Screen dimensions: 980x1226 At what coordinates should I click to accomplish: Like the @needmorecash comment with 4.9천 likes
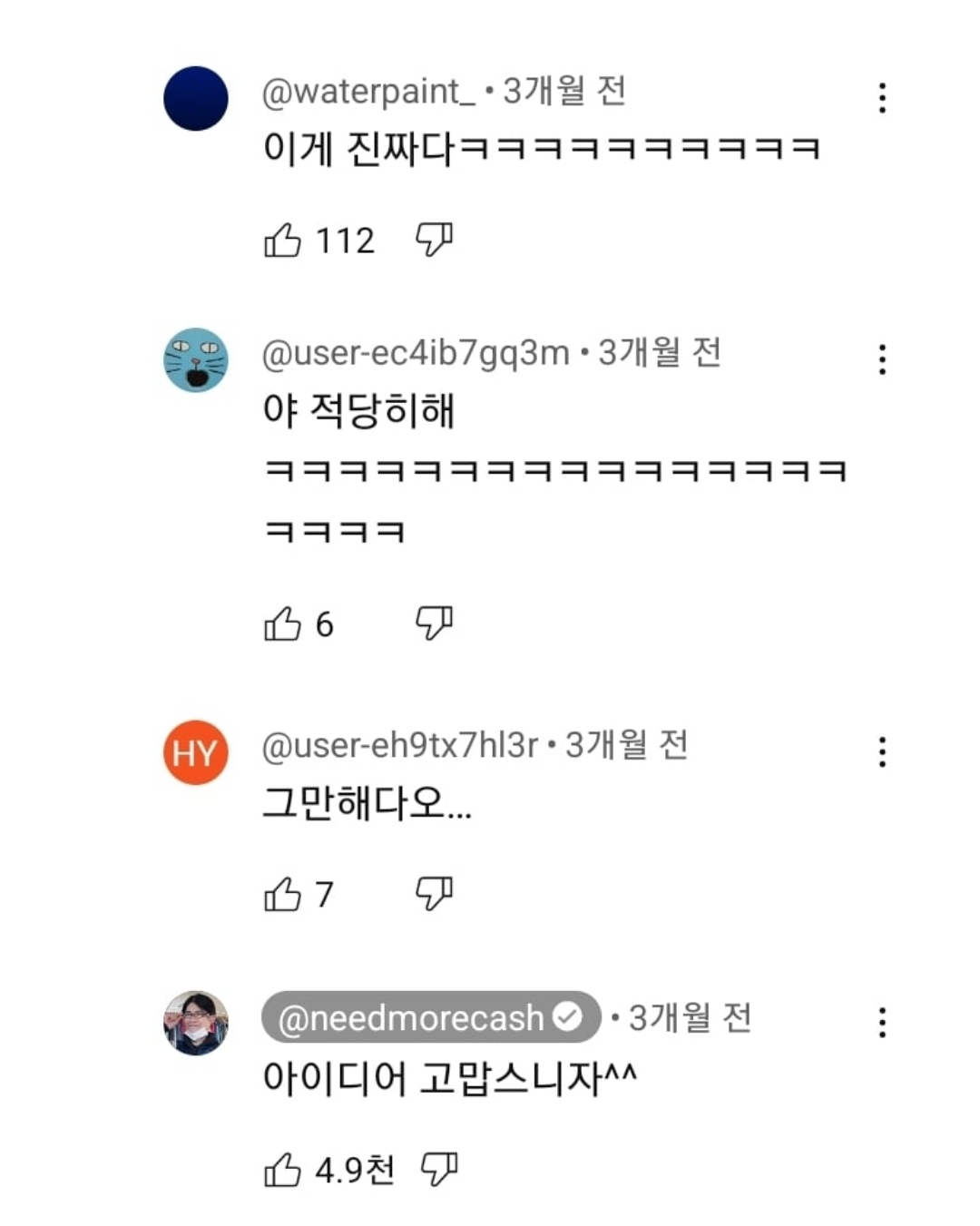pos(282,1170)
